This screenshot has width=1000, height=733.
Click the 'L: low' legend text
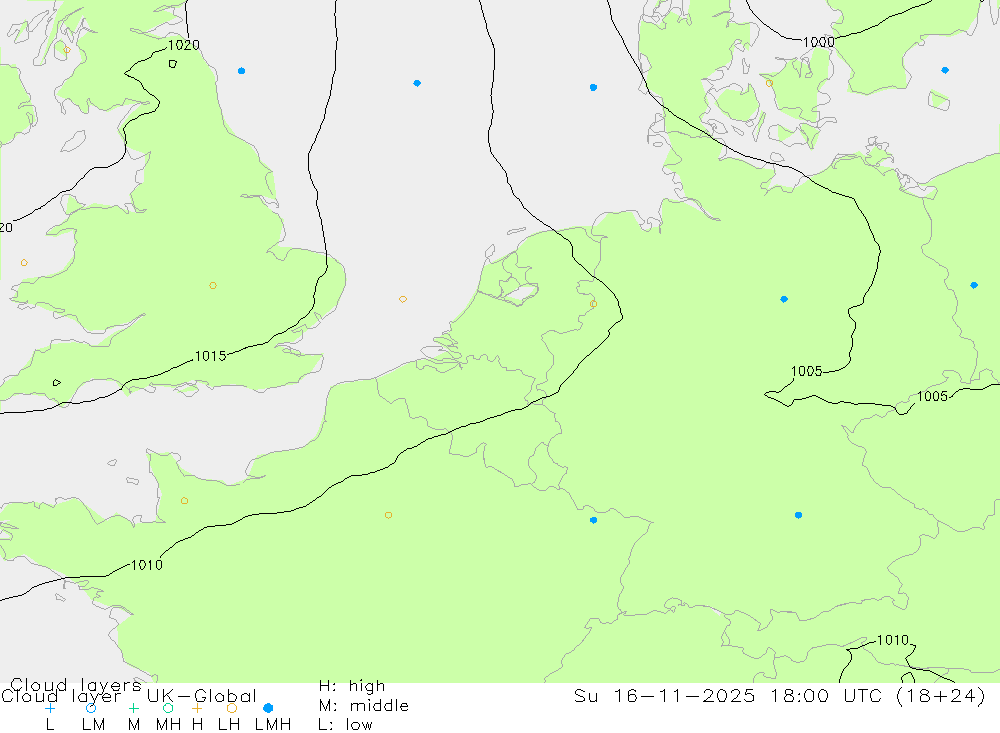(345, 725)
